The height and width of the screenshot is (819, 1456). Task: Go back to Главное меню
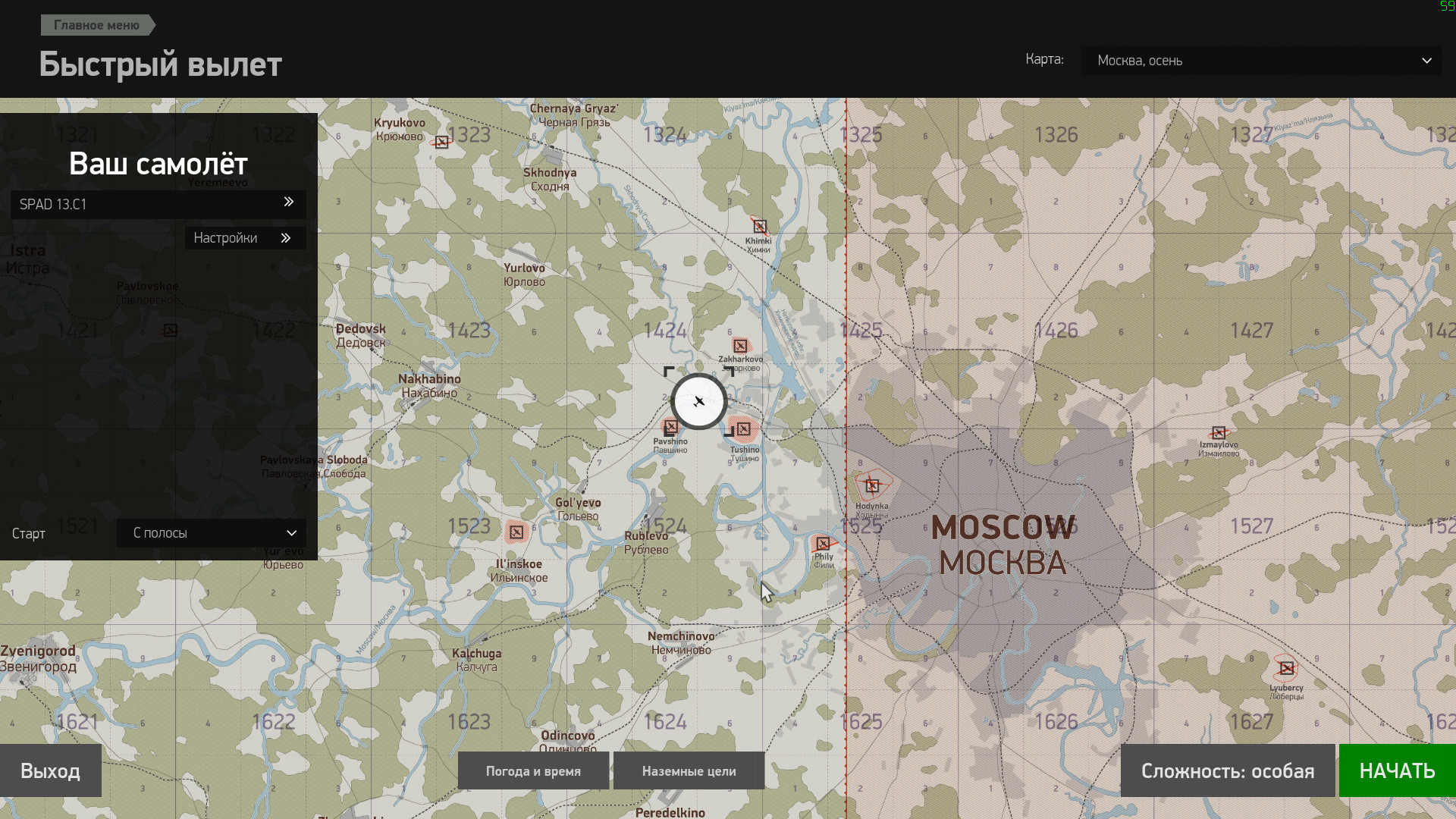pos(97,25)
